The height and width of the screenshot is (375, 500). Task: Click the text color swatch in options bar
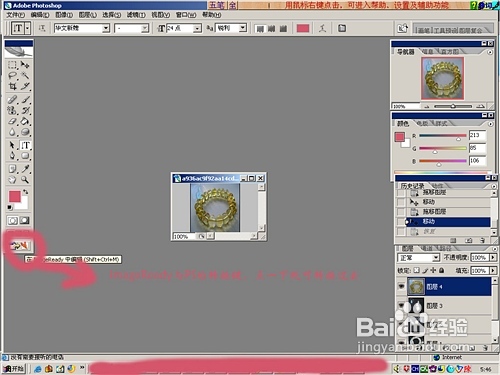pyautogui.click(x=303, y=28)
